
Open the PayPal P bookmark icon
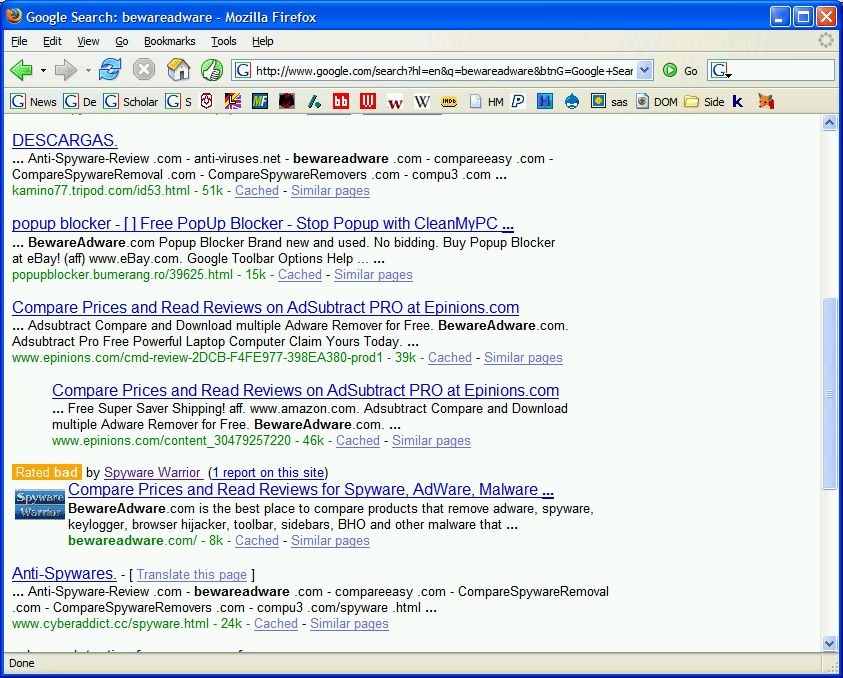518,101
